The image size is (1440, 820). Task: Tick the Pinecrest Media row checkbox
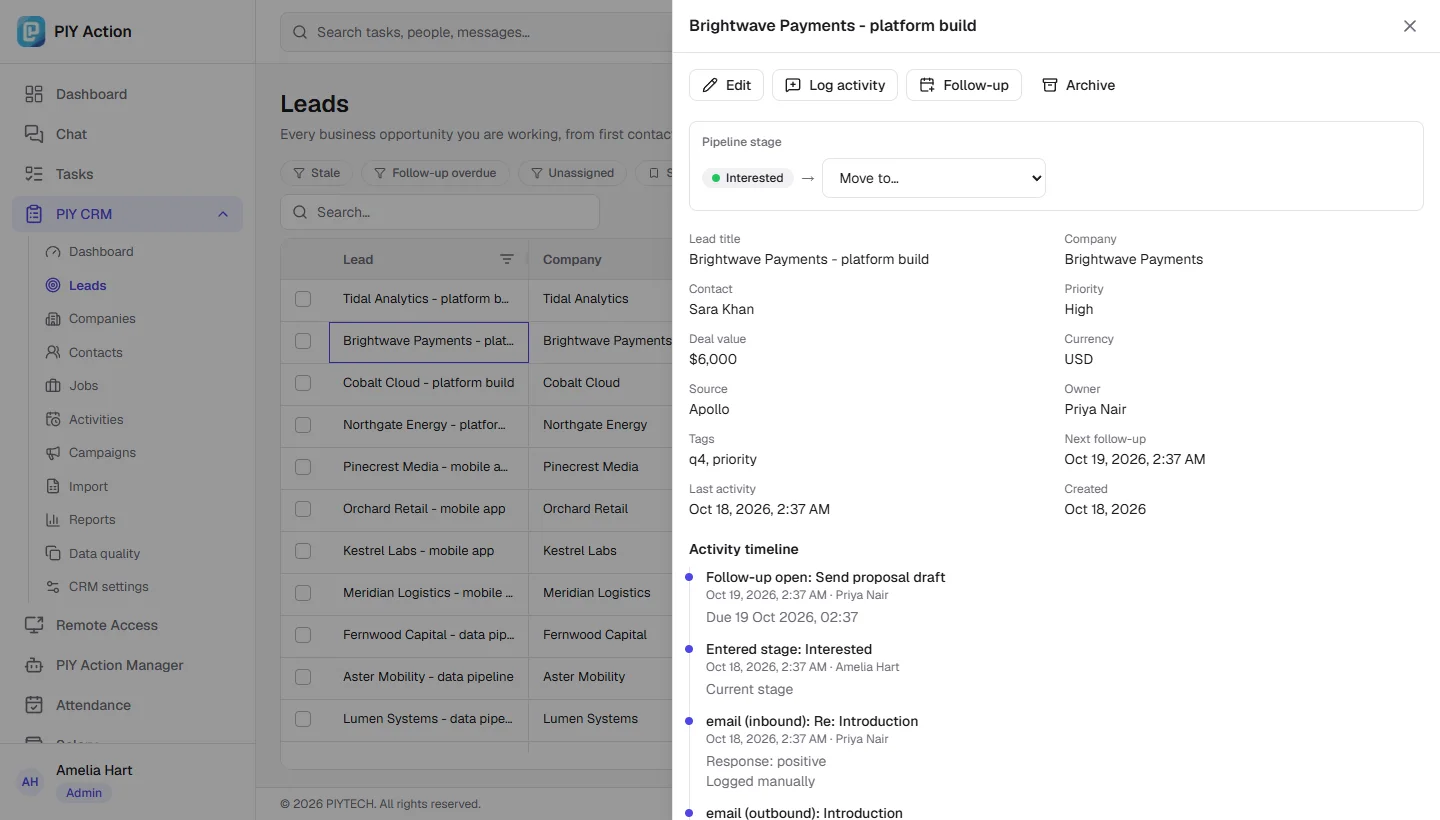(x=303, y=467)
